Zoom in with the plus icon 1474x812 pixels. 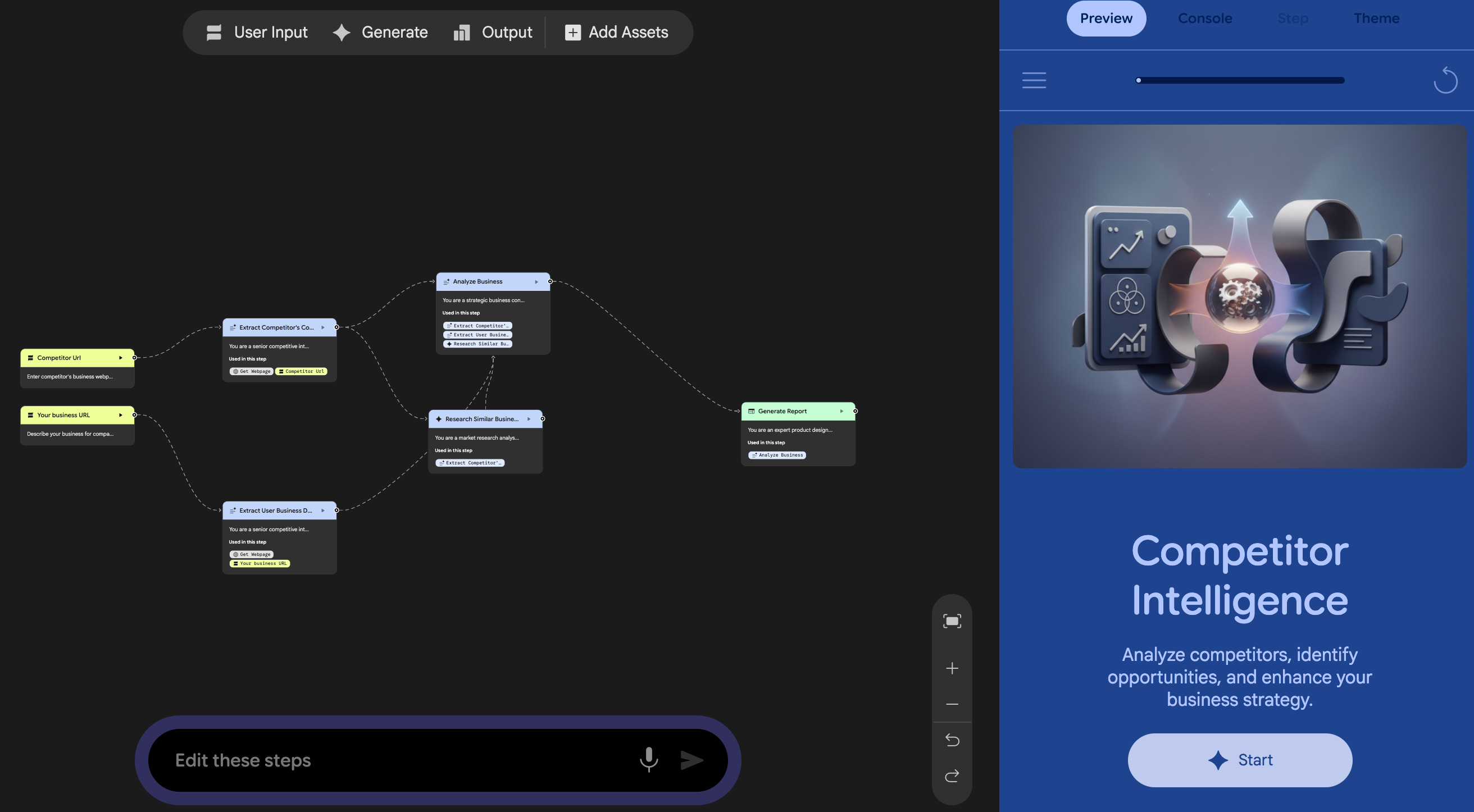click(x=952, y=668)
